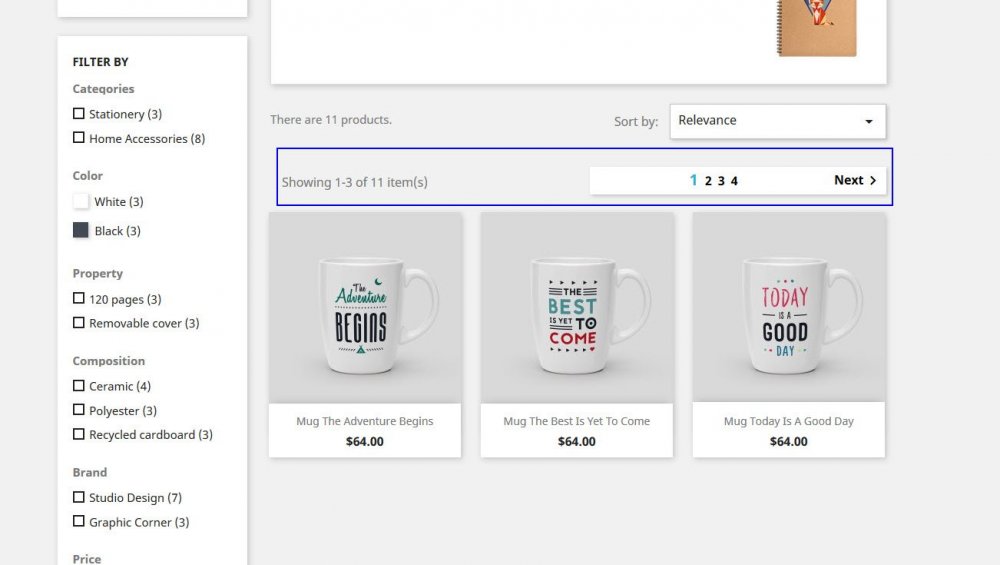Open Today Is A Good Day mug image
The height and width of the screenshot is (565, 1000).
789,307
